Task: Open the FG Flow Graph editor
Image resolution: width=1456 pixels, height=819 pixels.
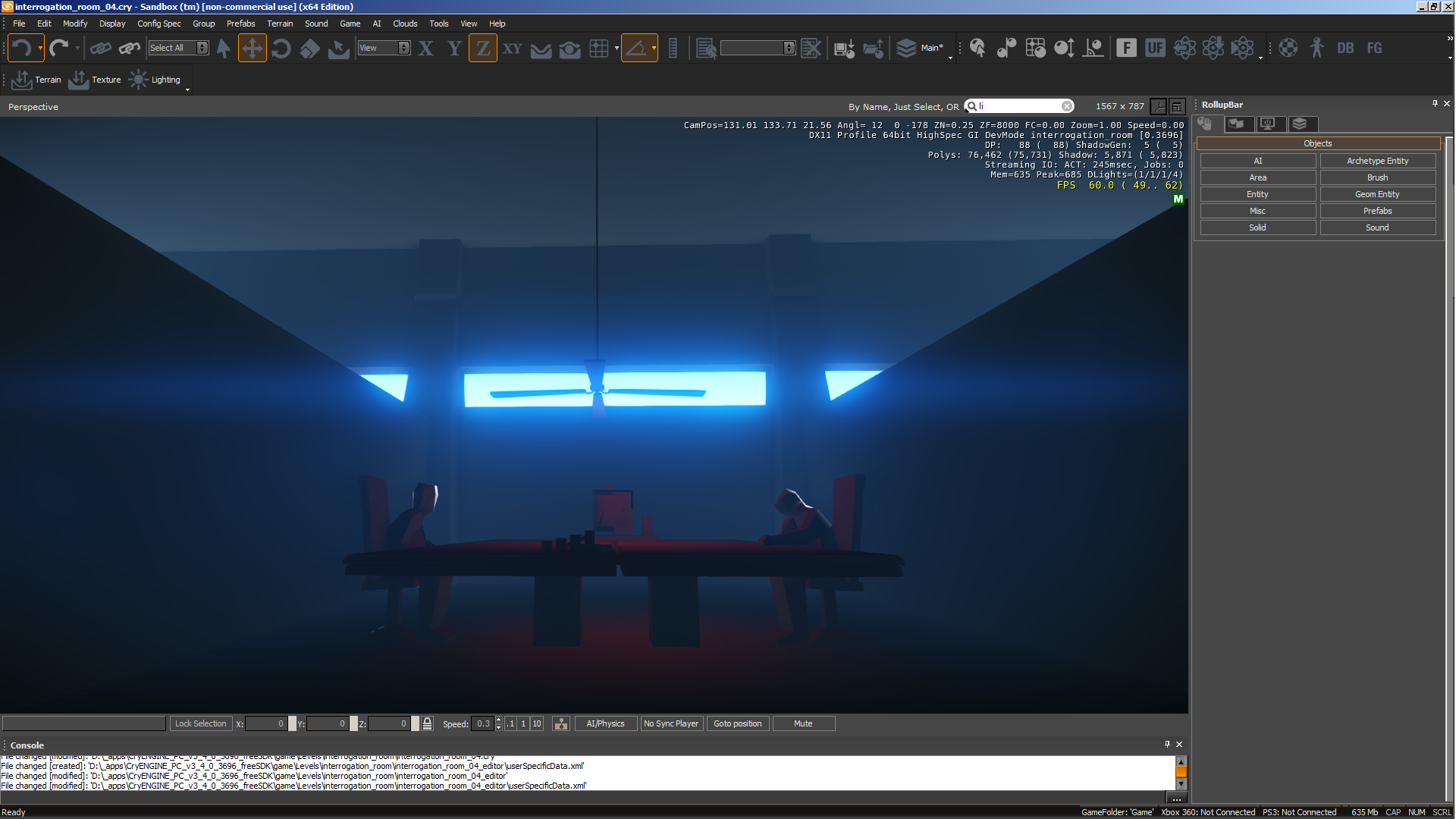Action: click(1374, 49)
